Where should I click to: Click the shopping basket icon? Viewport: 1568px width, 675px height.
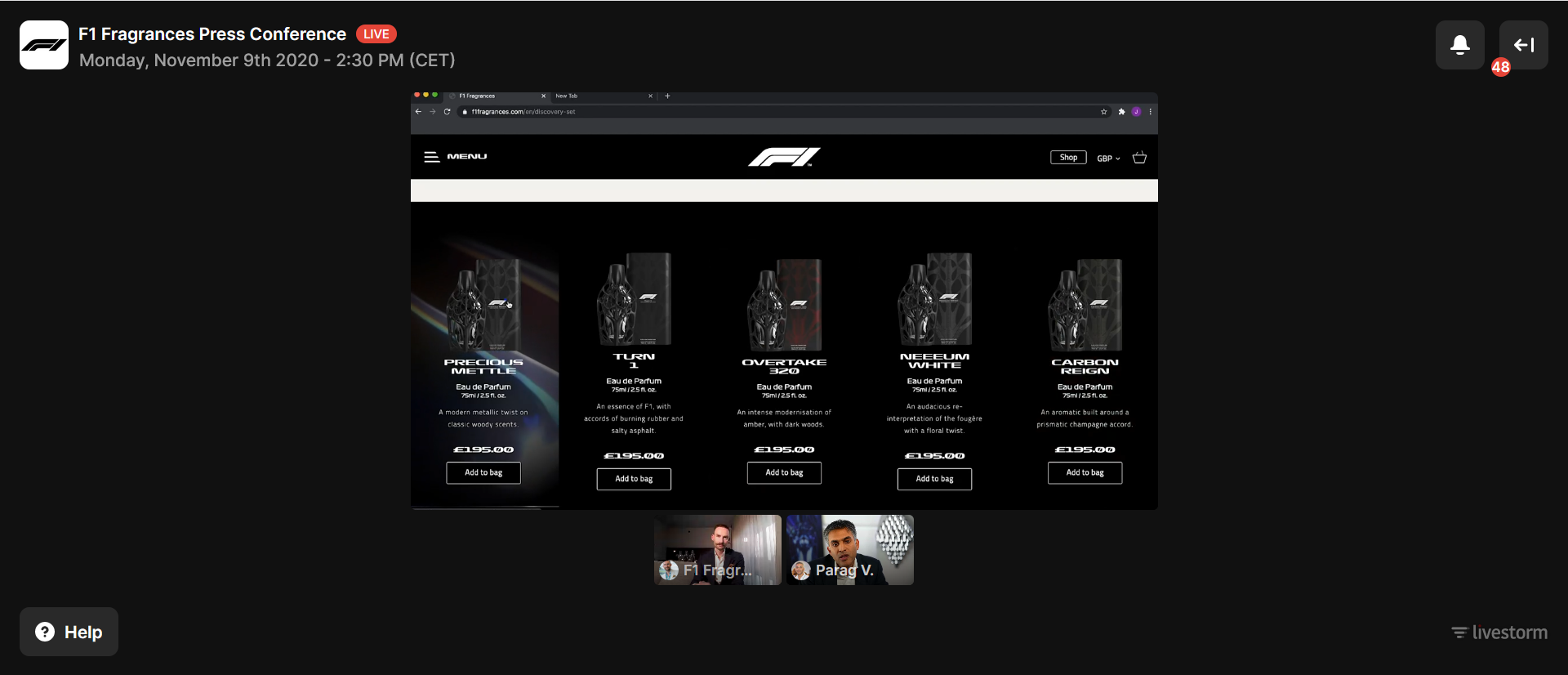tap(1139, 158)
